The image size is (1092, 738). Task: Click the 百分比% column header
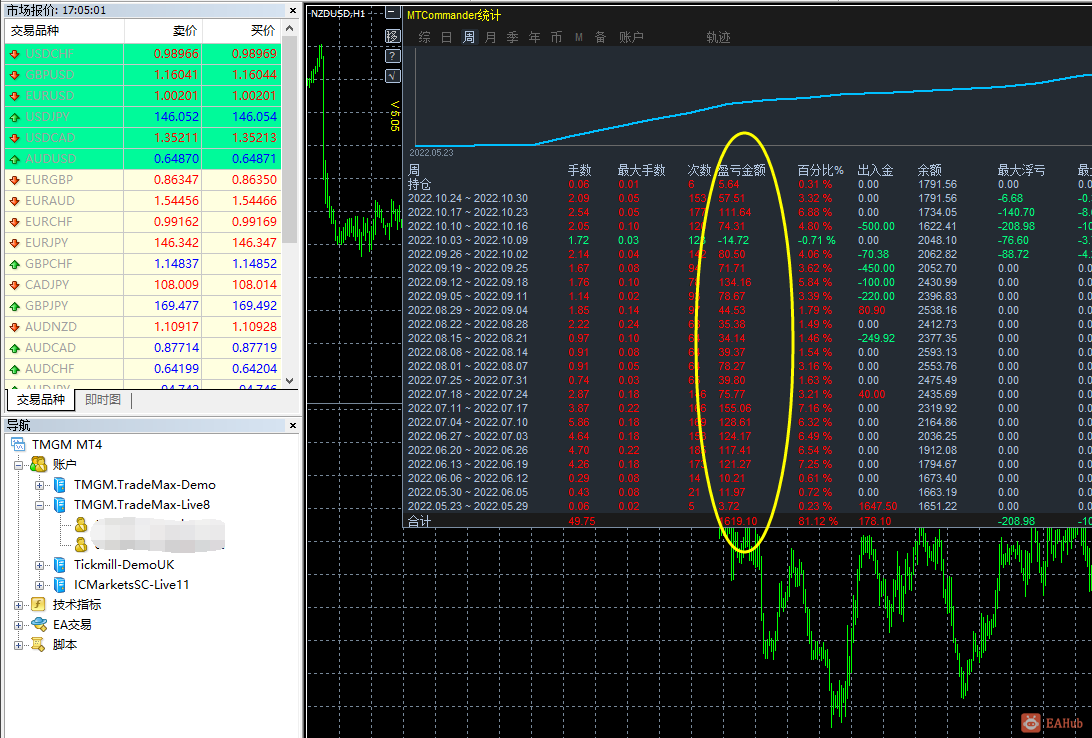[820, 170]
